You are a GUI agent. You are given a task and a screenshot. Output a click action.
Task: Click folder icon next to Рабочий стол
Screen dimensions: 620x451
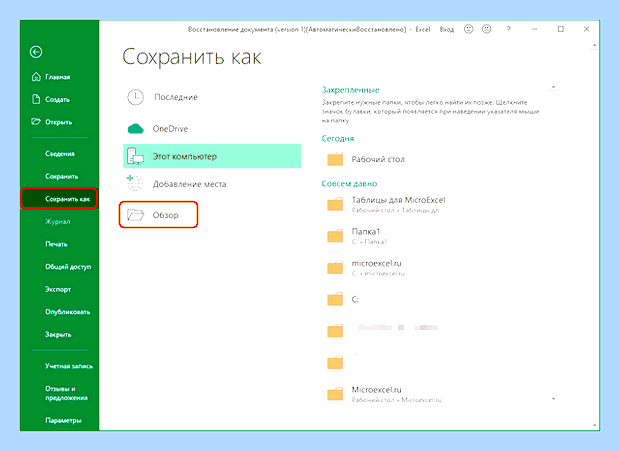pos(335,159)
